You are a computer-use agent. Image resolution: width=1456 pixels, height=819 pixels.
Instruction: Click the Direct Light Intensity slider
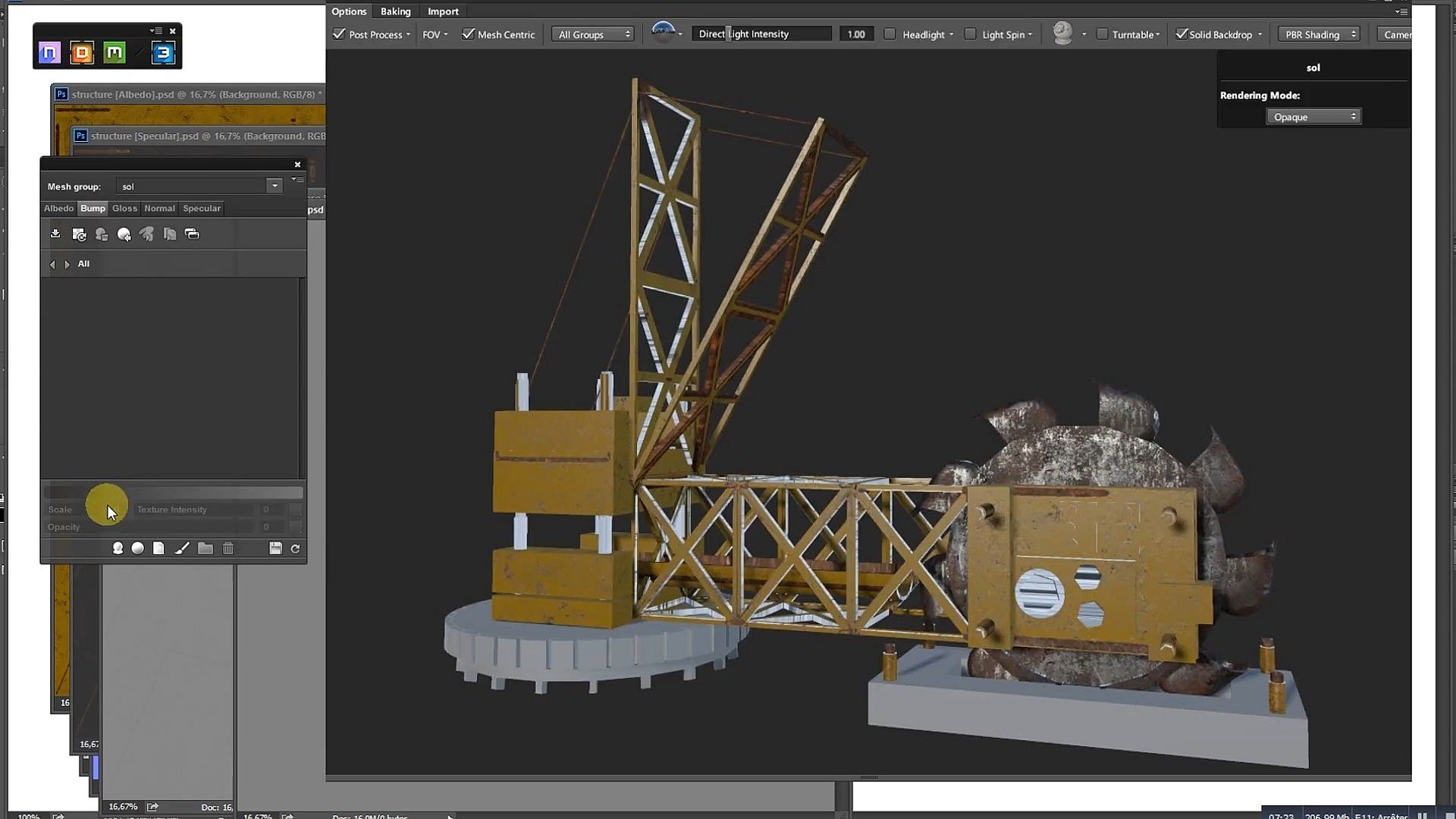761,34
